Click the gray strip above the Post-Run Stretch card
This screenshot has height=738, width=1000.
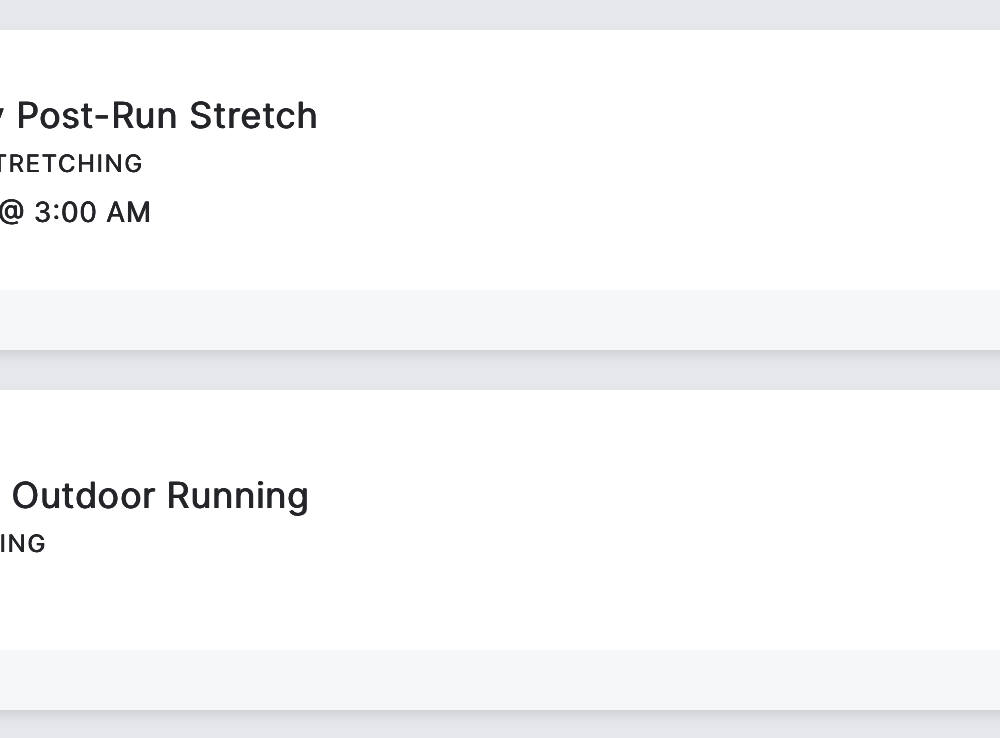tap(500, 14)
